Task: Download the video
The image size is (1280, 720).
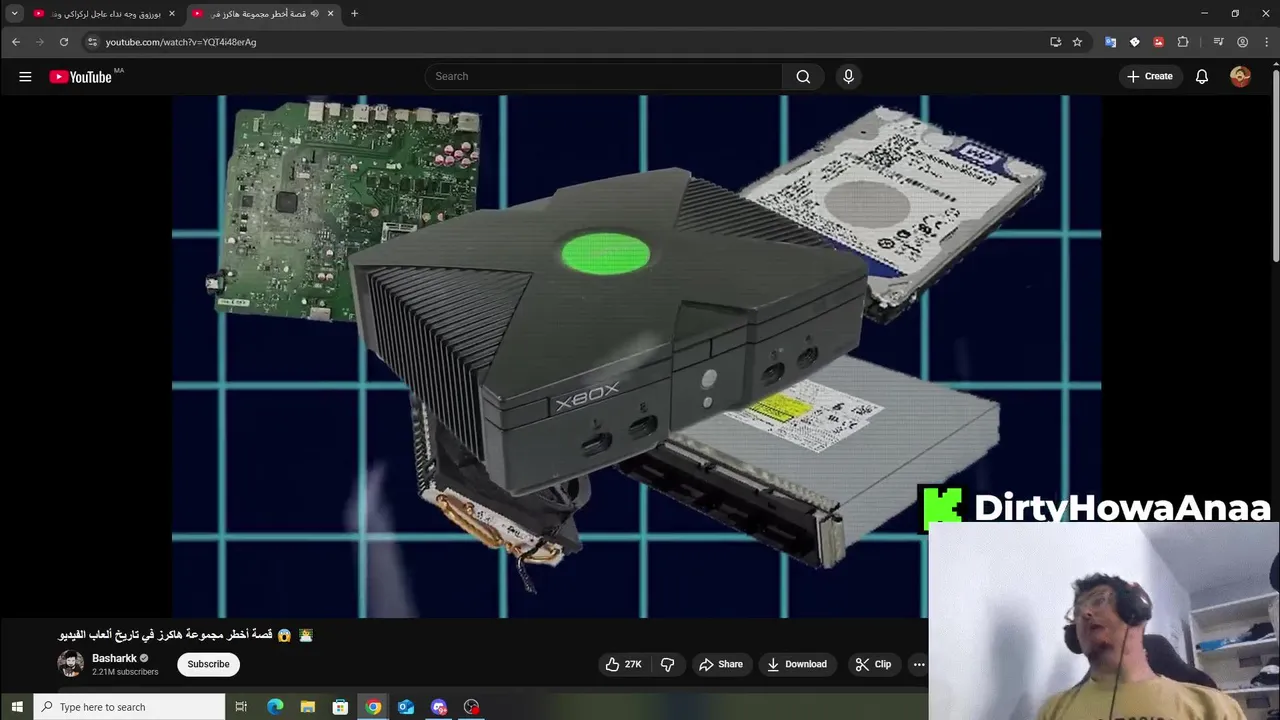Action: (797, 664)
